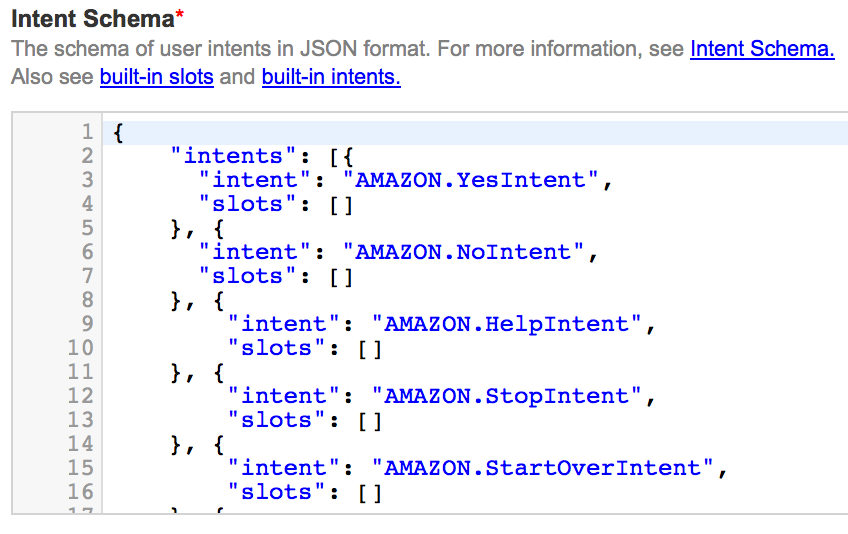848x534 pixels.
Task: Click line number 1 in the gutter
Action: 86,132
